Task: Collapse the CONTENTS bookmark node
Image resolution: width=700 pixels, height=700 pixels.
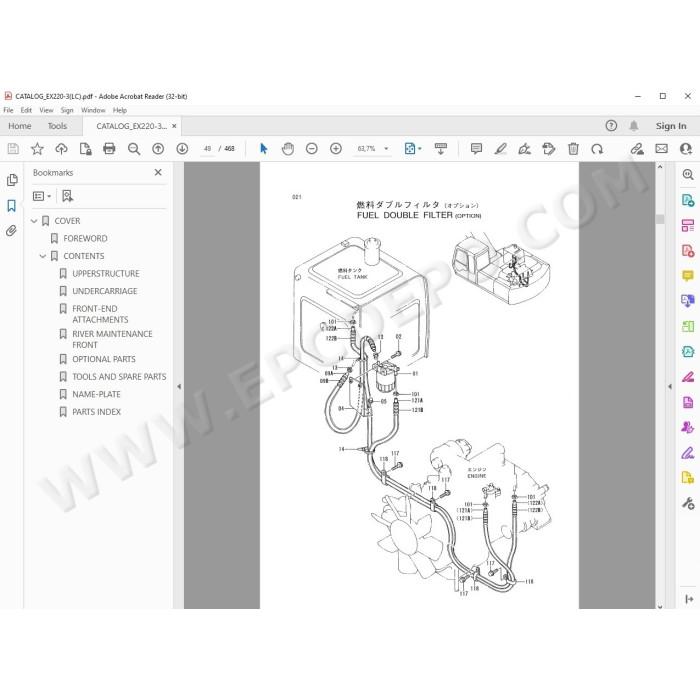Action: tap(43, 256)
